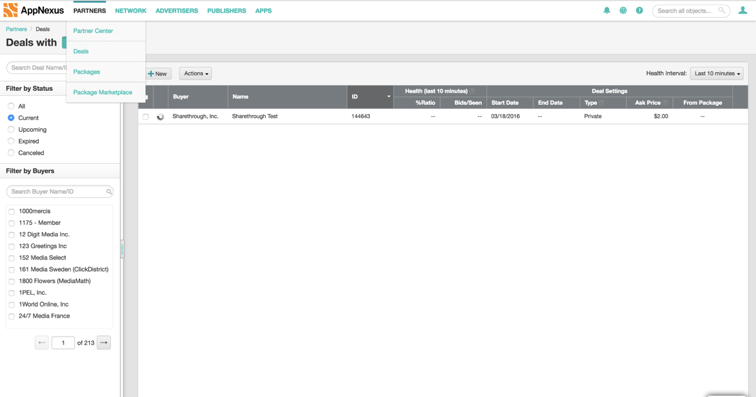Click the circular icon next to the bell
Screen dimensions: 756x397
point(623,11)
